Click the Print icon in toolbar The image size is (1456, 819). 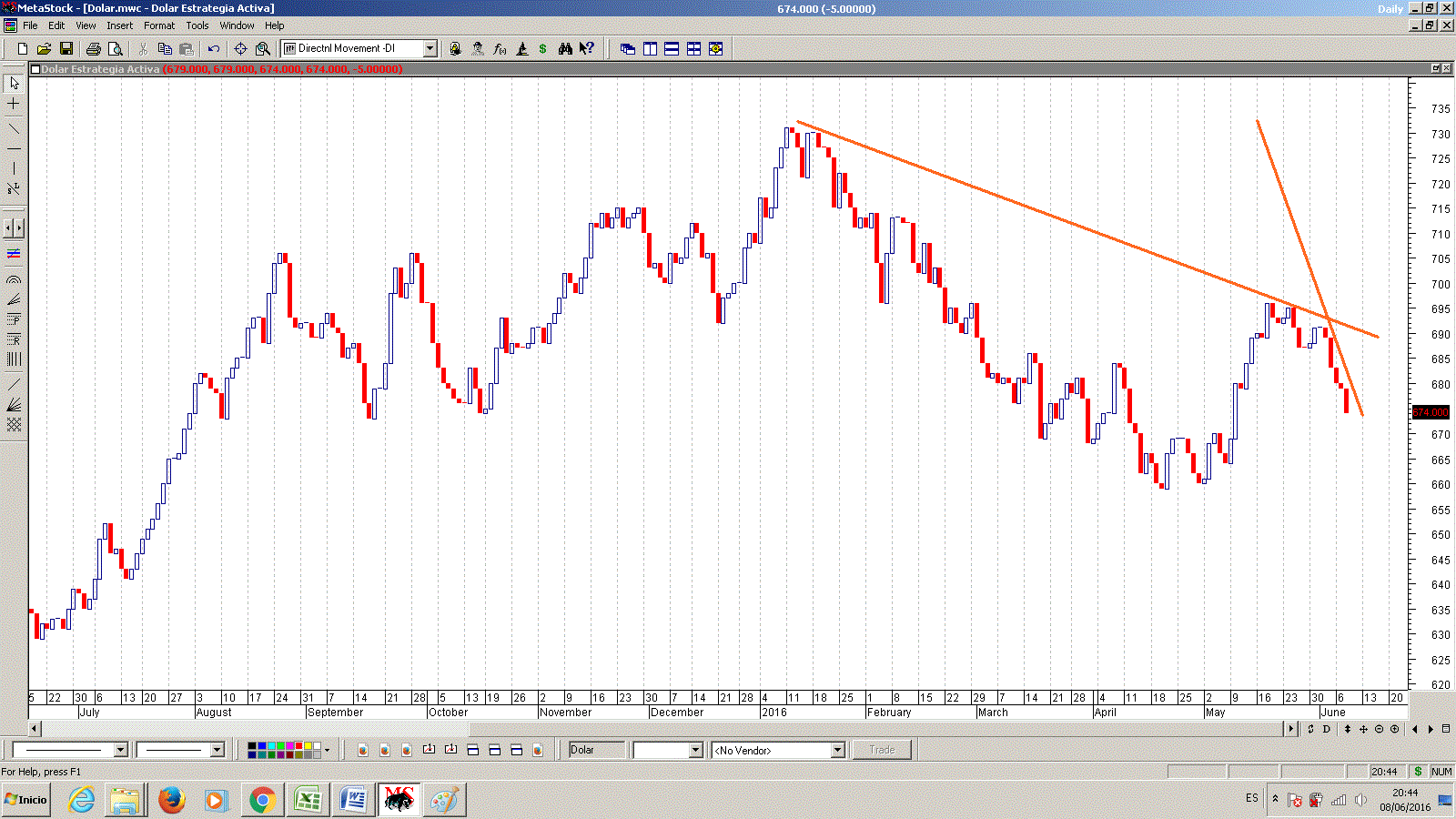click(x=93, y=49)
